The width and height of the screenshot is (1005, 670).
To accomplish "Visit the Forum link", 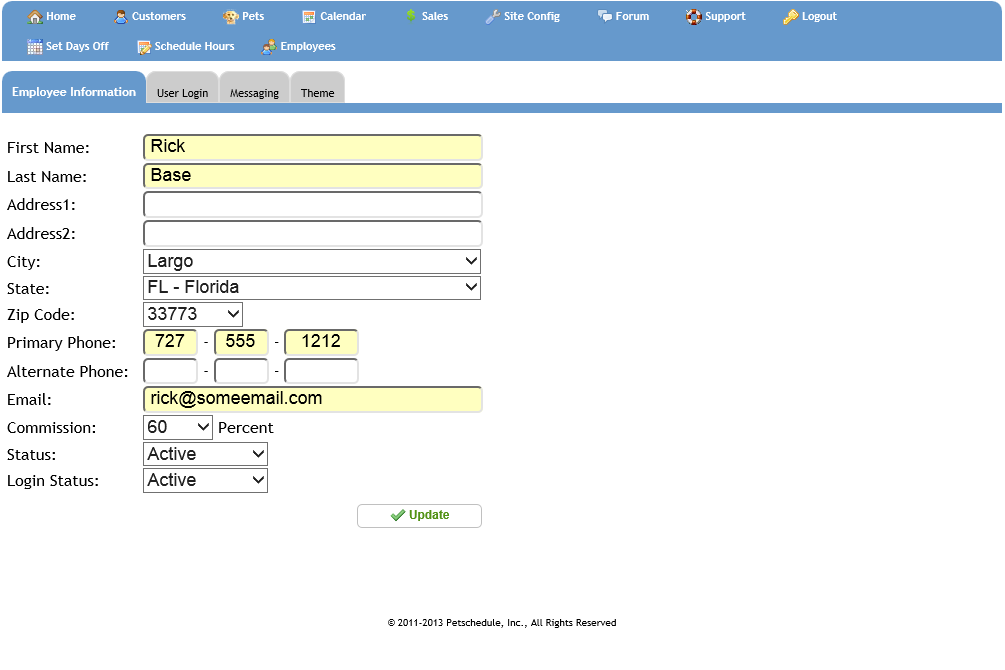I will tap(632, 16).
